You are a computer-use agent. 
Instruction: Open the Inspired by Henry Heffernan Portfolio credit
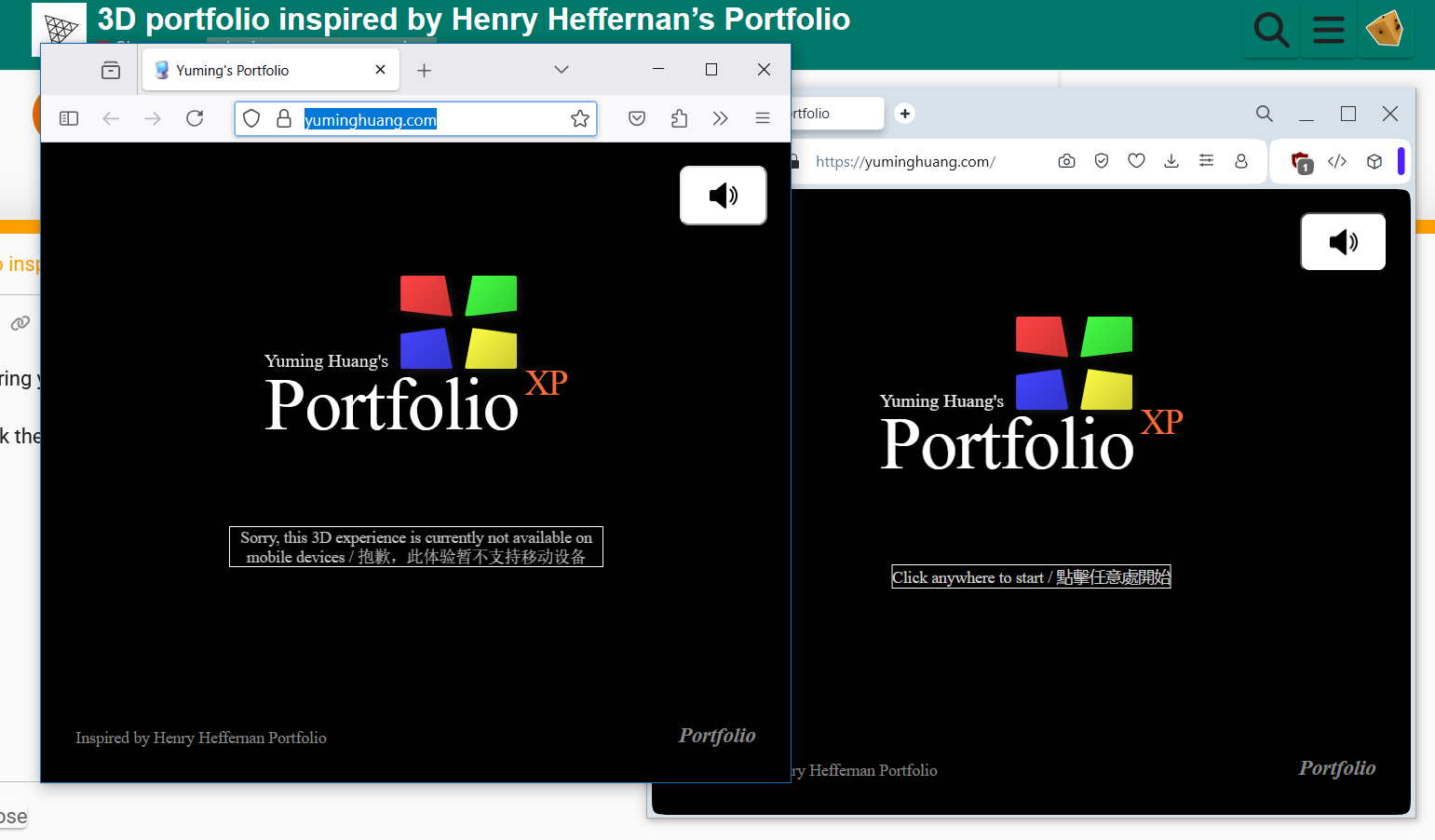(x=201, y=738)
